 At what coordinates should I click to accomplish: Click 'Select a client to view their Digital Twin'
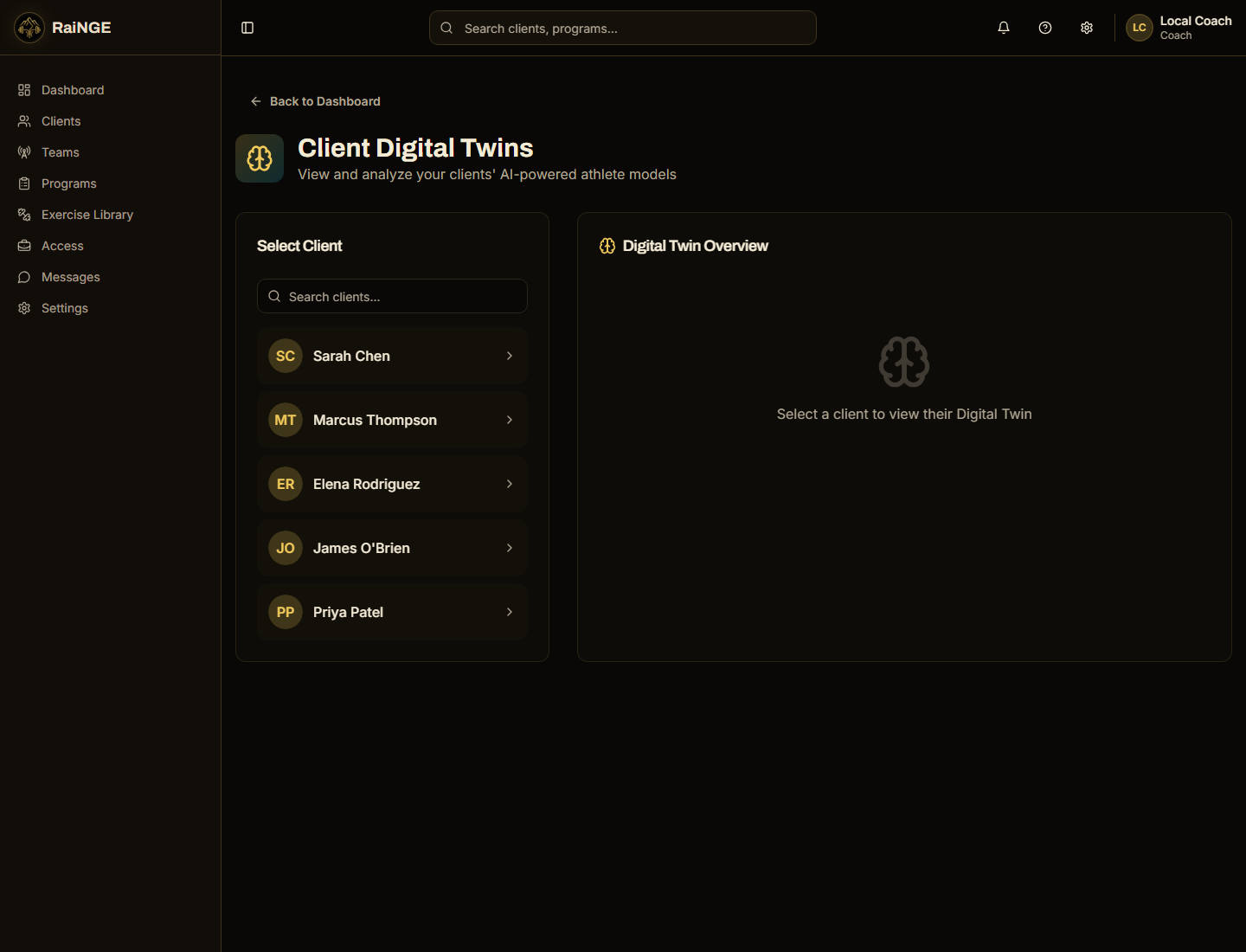coord(904,414)
